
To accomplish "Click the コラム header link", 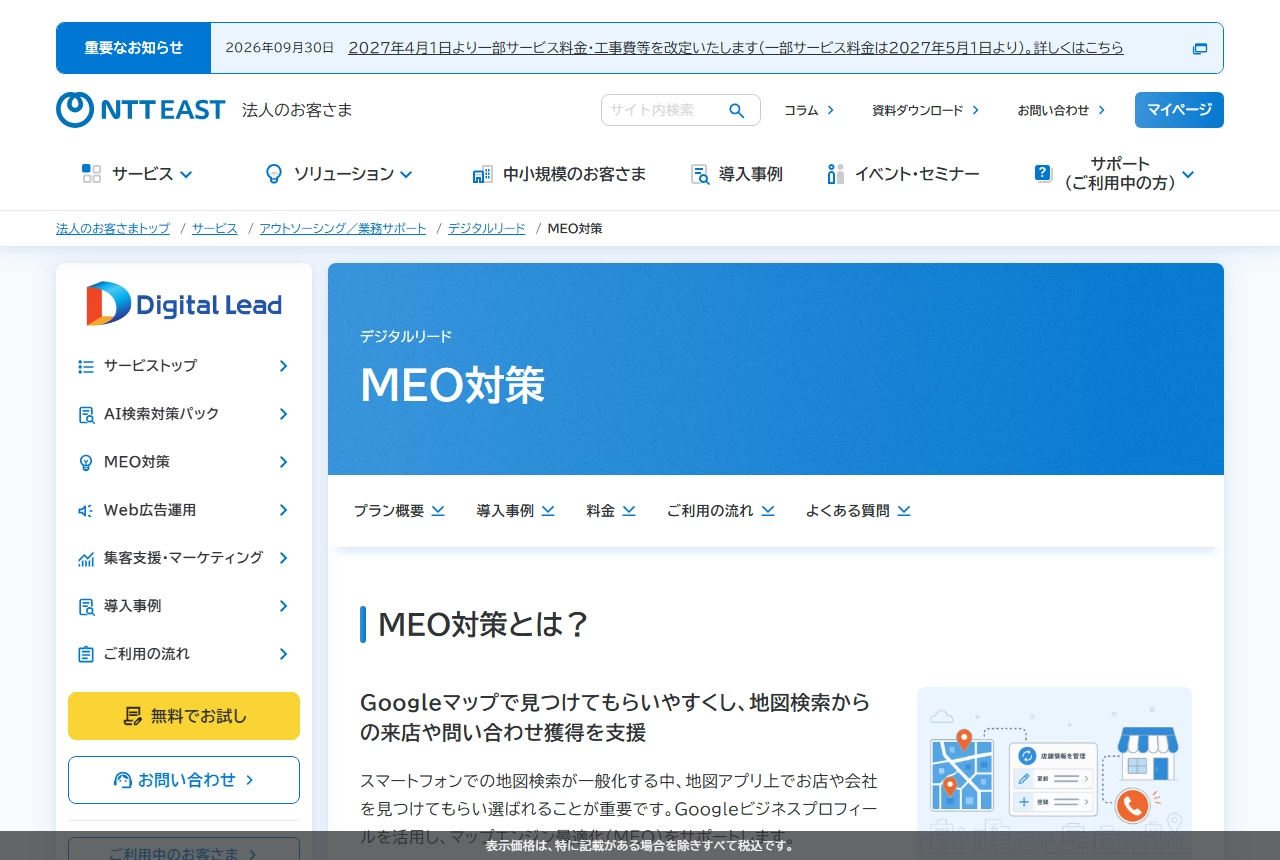I will coord(809,110).
